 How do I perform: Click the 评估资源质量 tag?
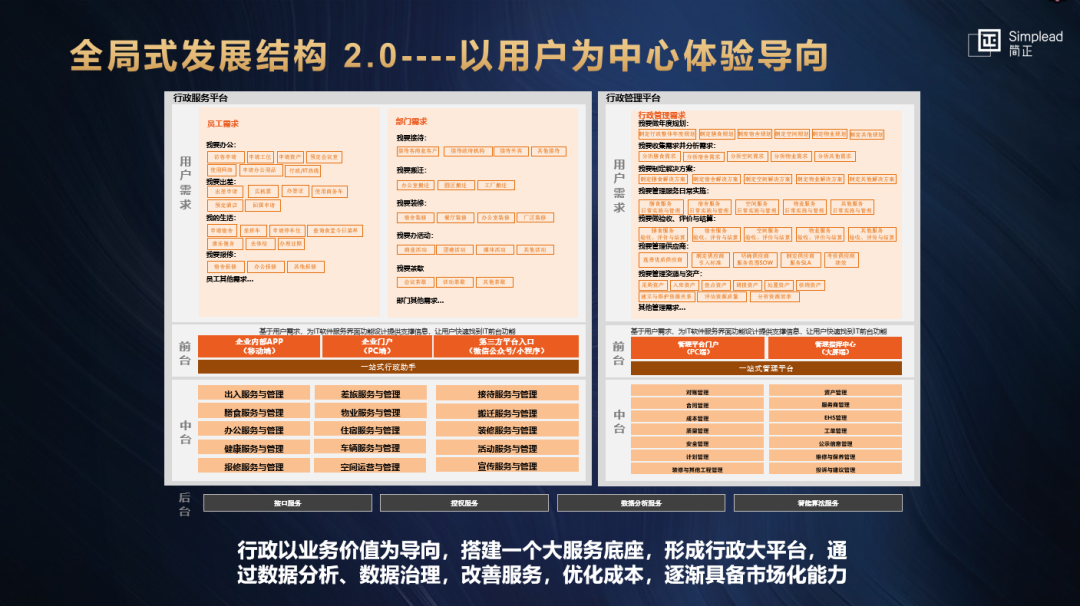pos(722,296)
